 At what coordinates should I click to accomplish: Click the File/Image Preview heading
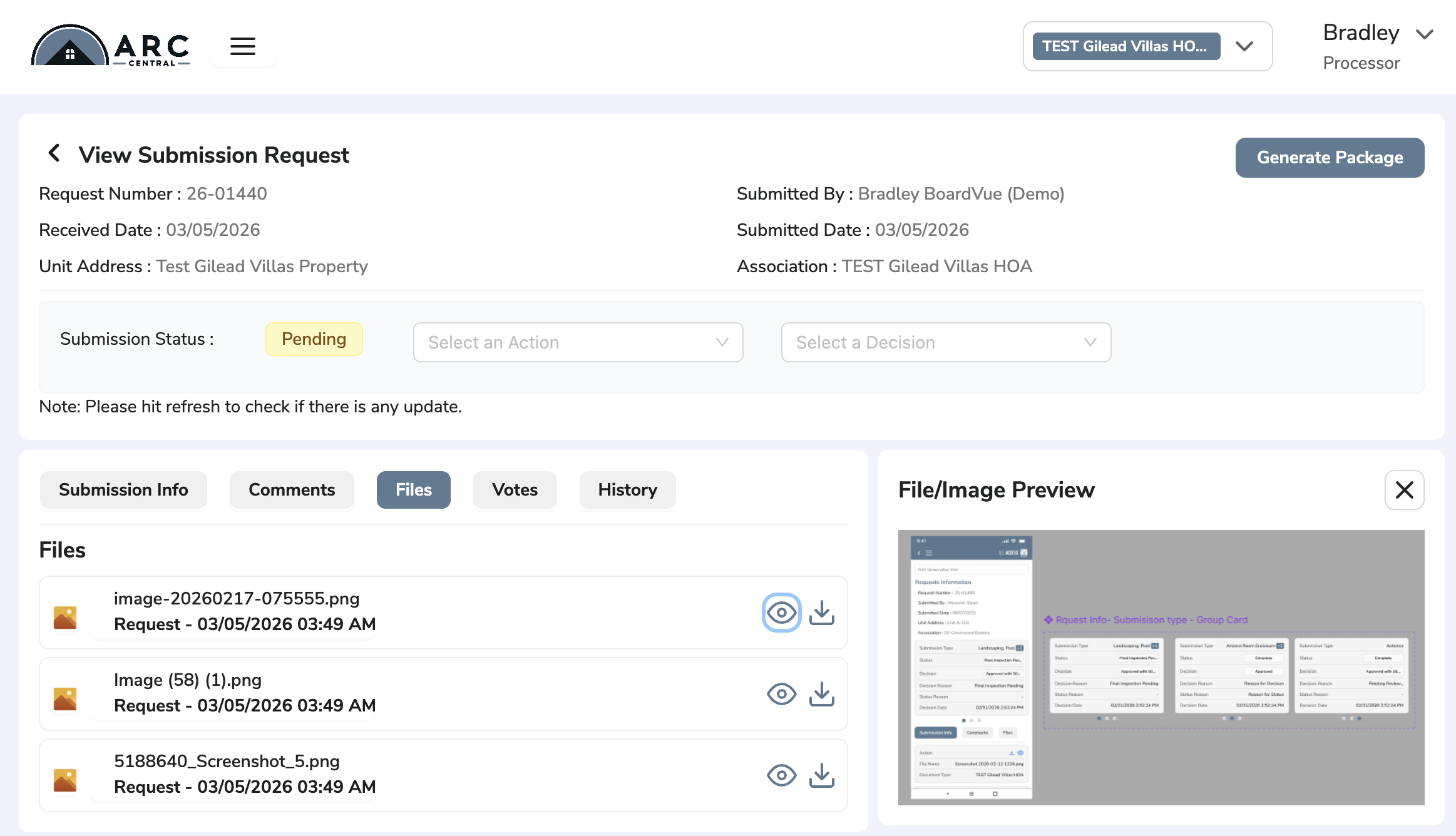[x=997, y=490]
